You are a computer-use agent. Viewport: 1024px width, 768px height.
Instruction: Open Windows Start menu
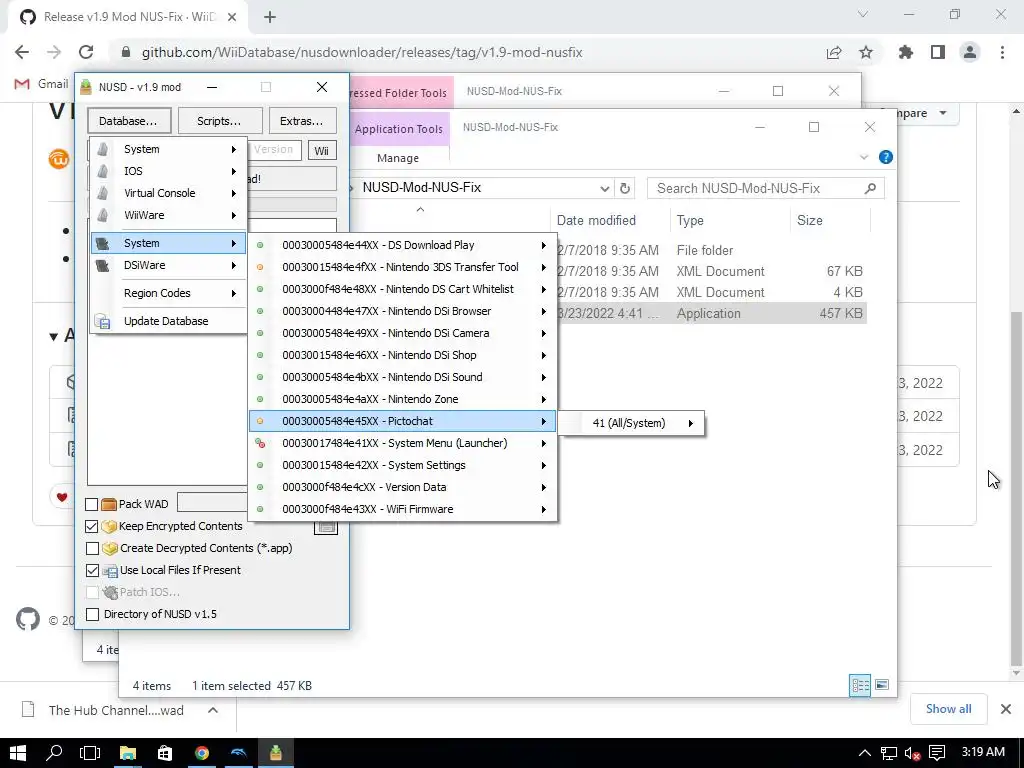point(18,753)
